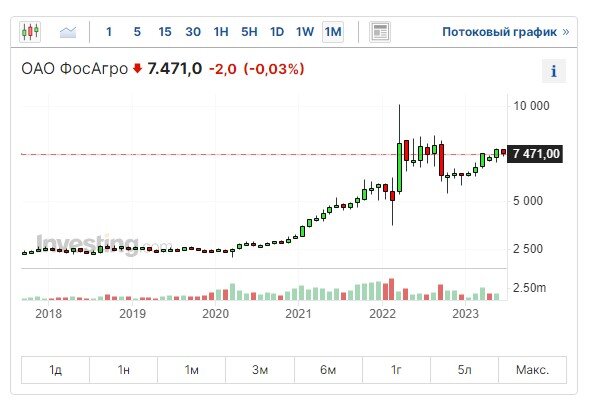Click the 2022 year label
Image resolution: width=590 pixels, height=407 pixels.
pyautogui.click(x=382, y=314)
